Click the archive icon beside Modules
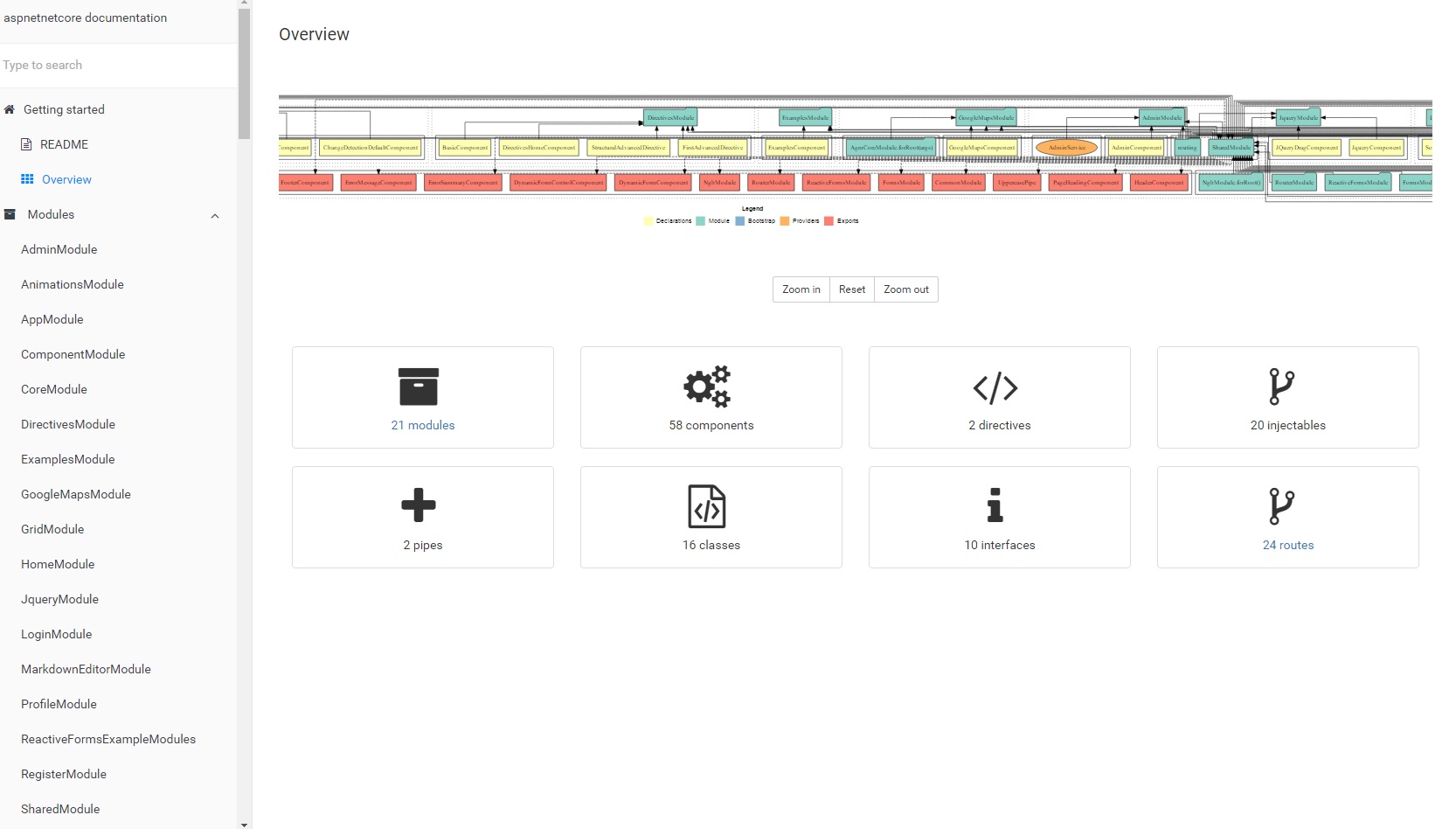Viewport: 1456px width, 829px height. coord(10,214)
